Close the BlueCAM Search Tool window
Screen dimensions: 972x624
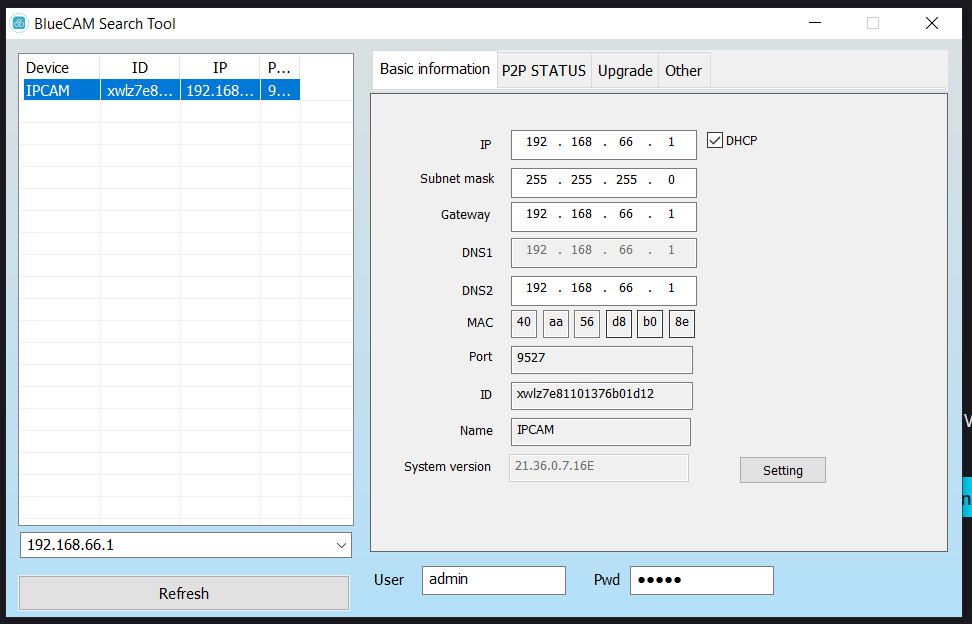pyautogui.click(x=932, y=24)
